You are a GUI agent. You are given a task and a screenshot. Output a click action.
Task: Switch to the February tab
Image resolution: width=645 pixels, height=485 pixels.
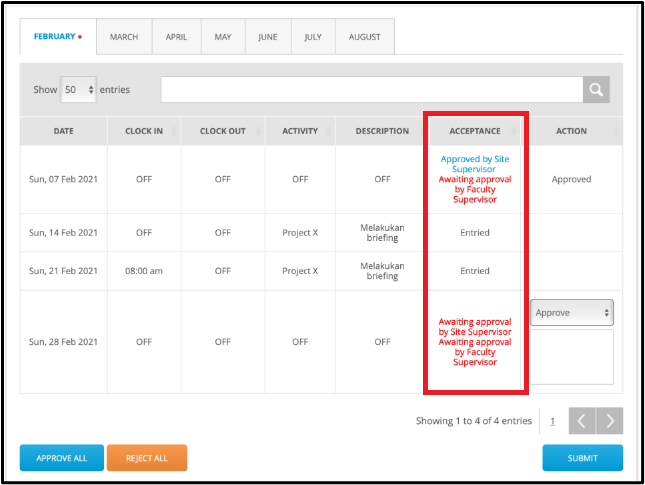[58, 36]
